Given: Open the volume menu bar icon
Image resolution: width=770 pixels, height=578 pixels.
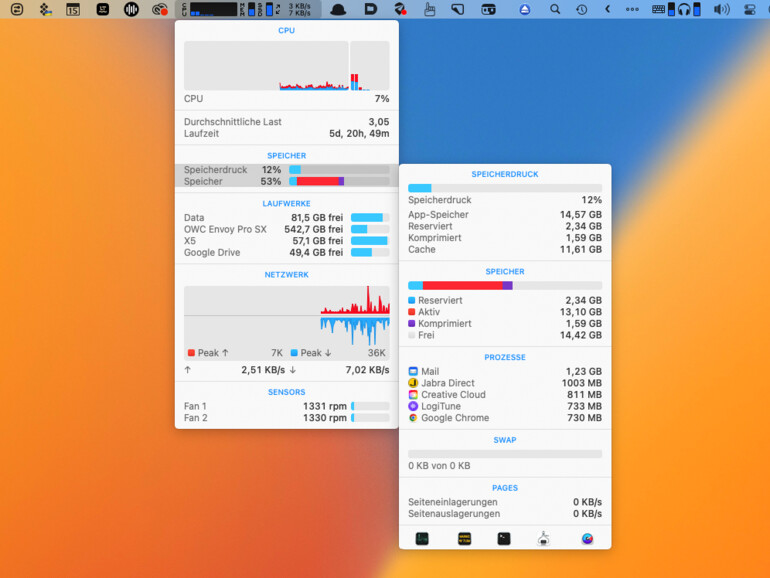Looking at the screenshot, I should point(721,9).
